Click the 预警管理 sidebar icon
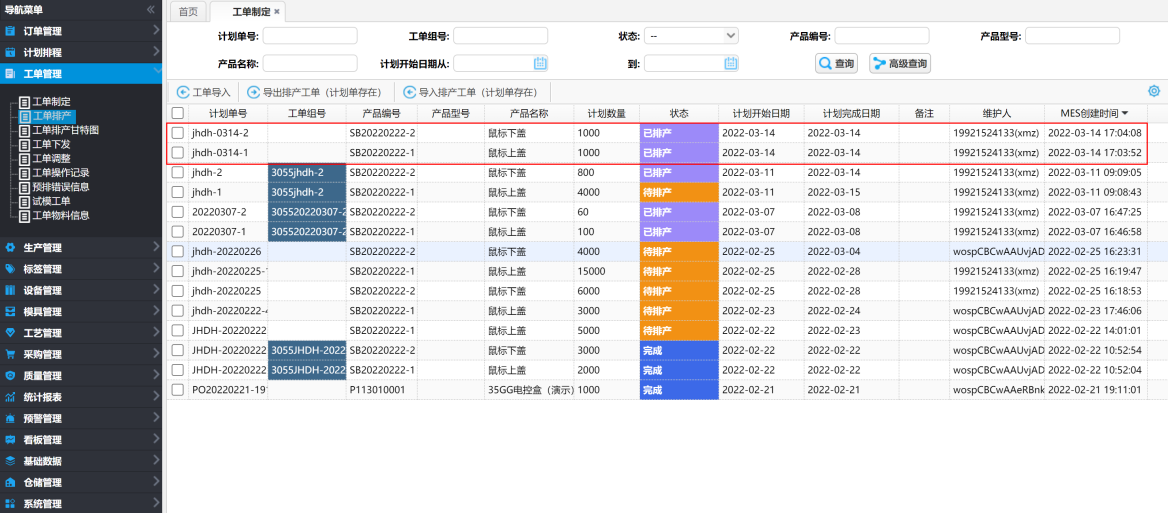 (10, 418)
